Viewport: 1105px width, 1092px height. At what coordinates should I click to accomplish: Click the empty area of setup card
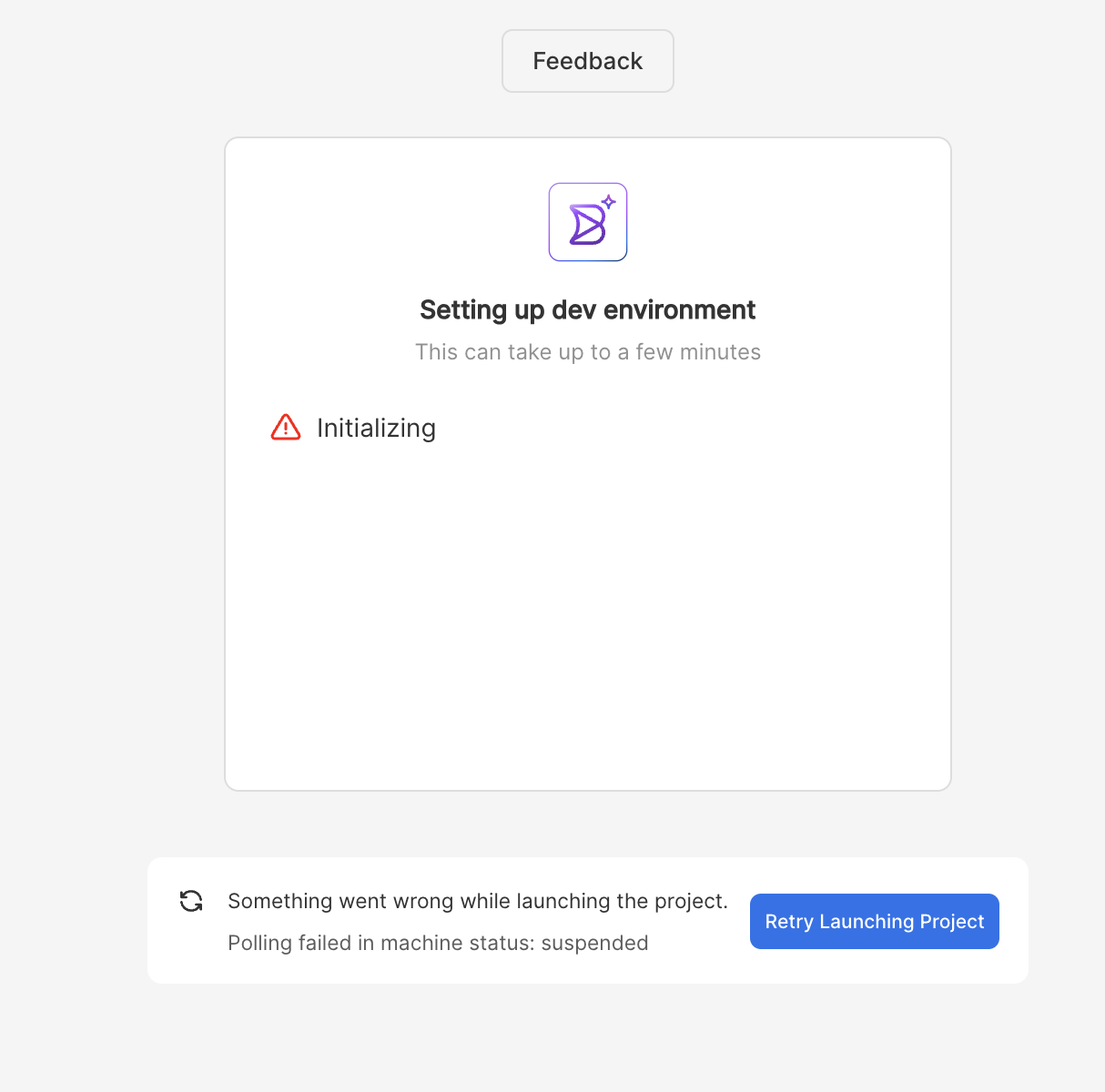tap(588, 619)
